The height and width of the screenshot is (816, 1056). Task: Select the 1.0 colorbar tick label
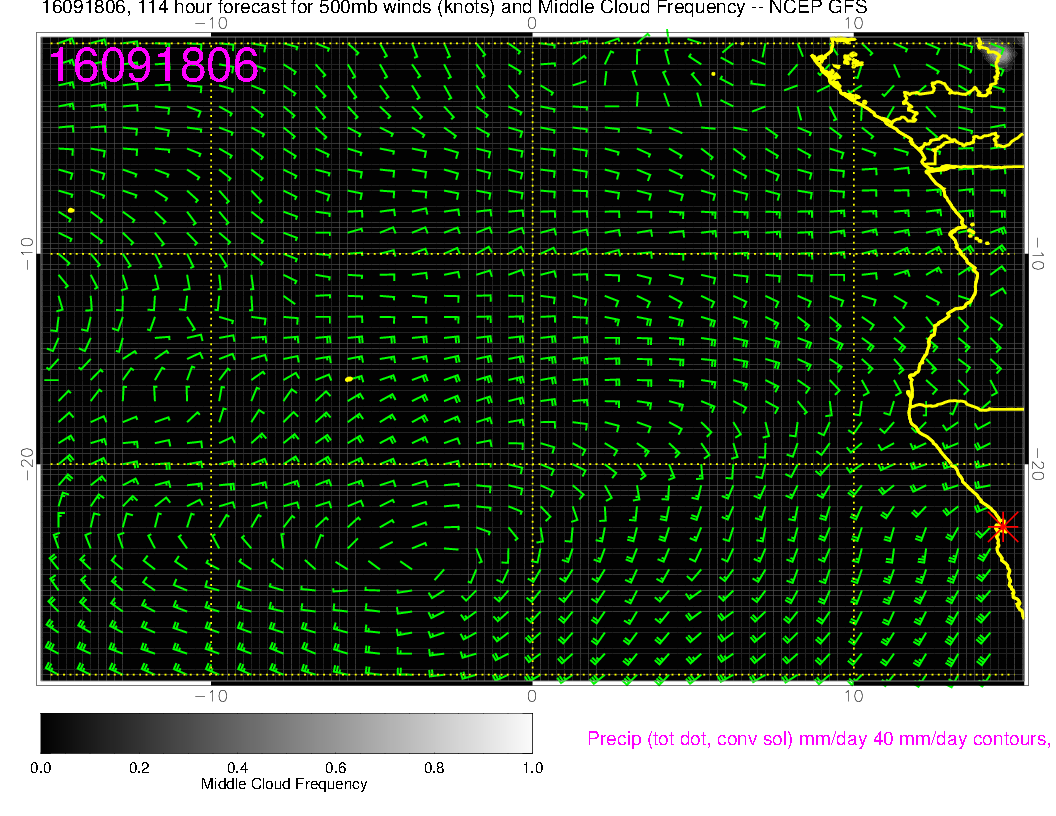(x=533, y=768)
